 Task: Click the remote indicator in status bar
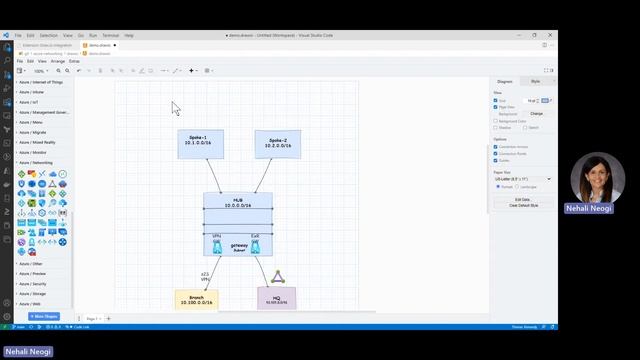coord(4,327)
